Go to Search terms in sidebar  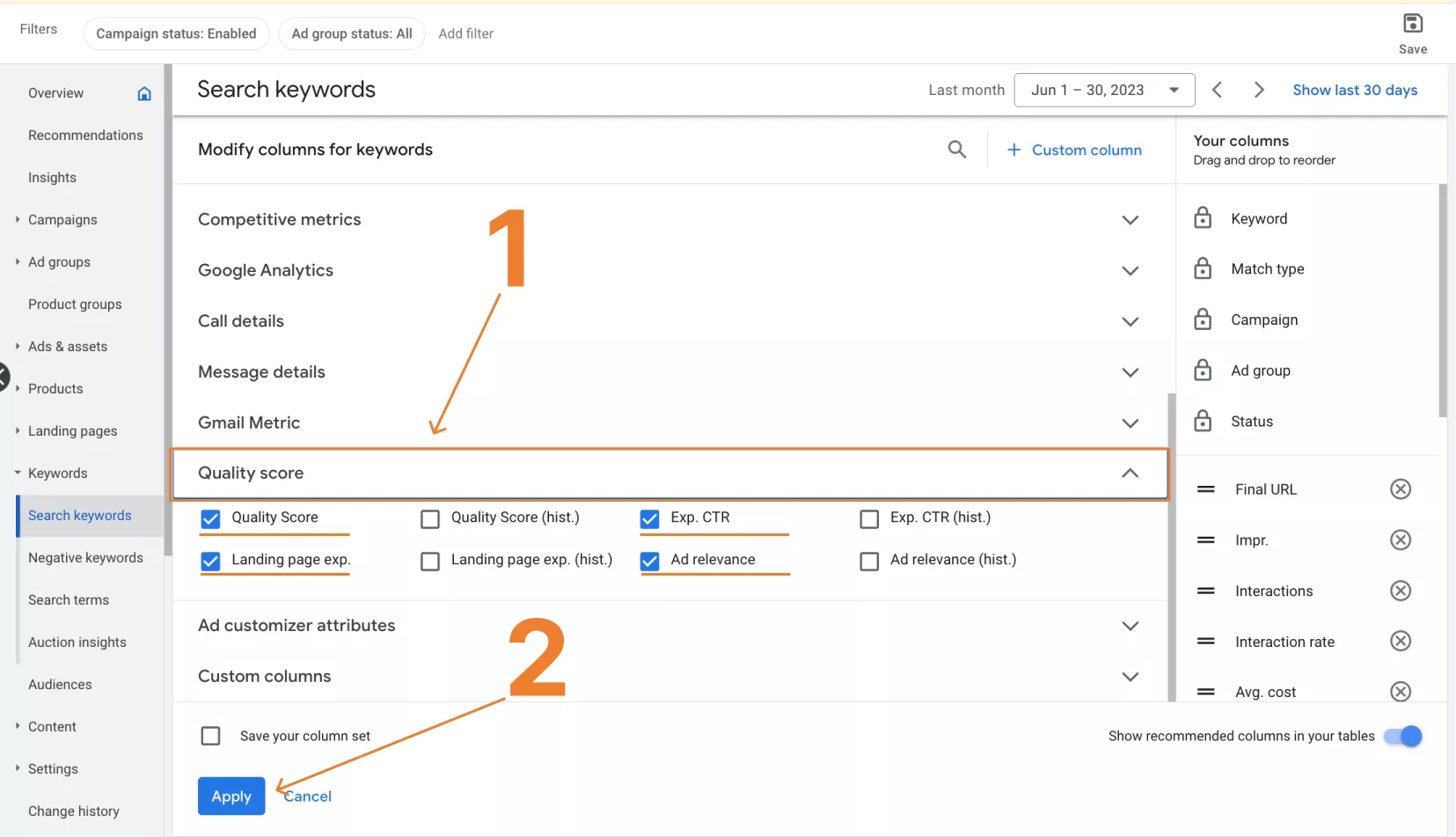[x=69, y=600]
